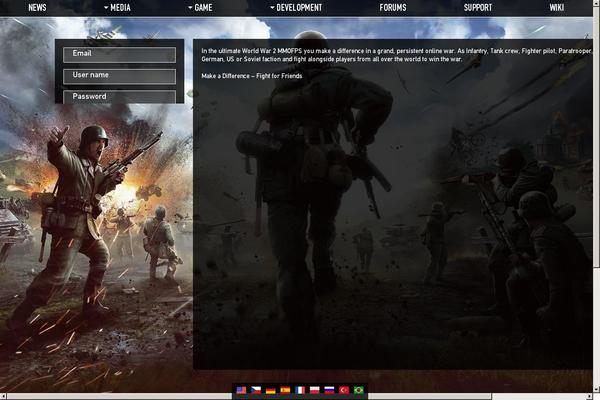The image size is (600, 400).
Task: Select the Czech flag language icon
Action: (x=256, y=390)
